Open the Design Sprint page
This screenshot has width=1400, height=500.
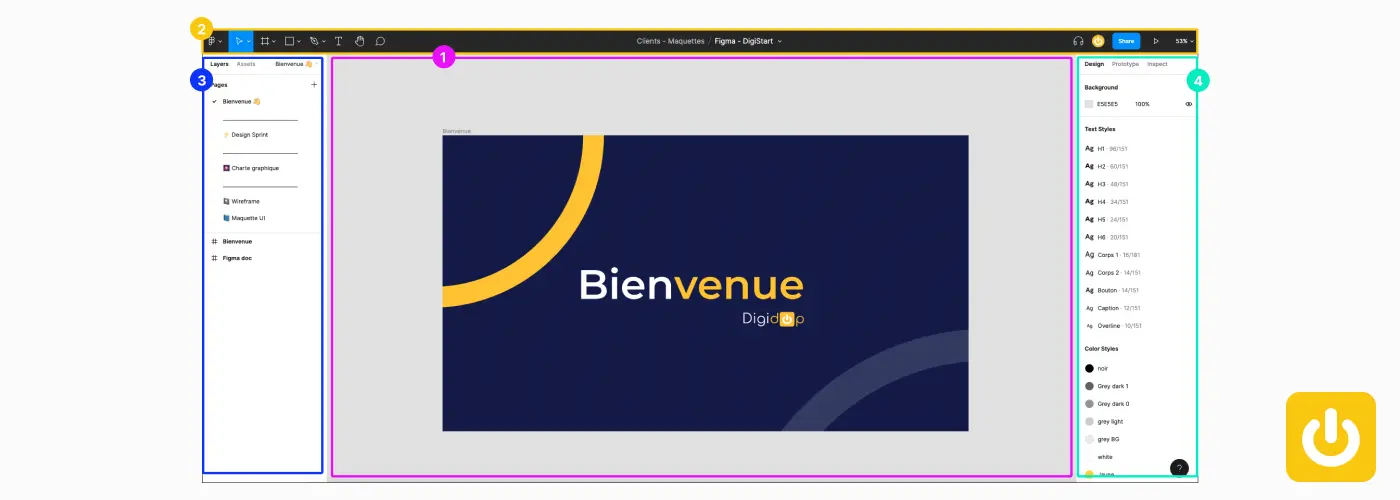(x=245, y=135)
